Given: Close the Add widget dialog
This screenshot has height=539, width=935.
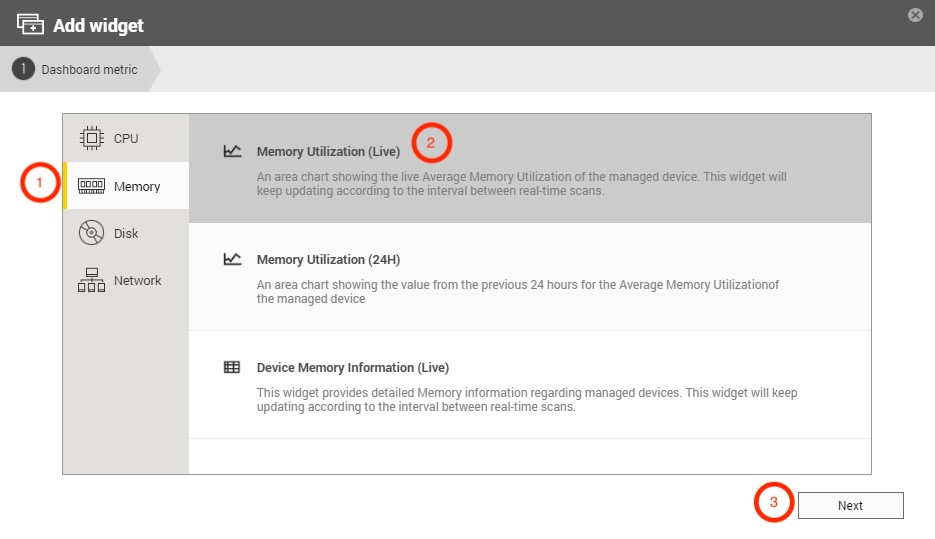Looking at the screenshot, I should point(914,15).
